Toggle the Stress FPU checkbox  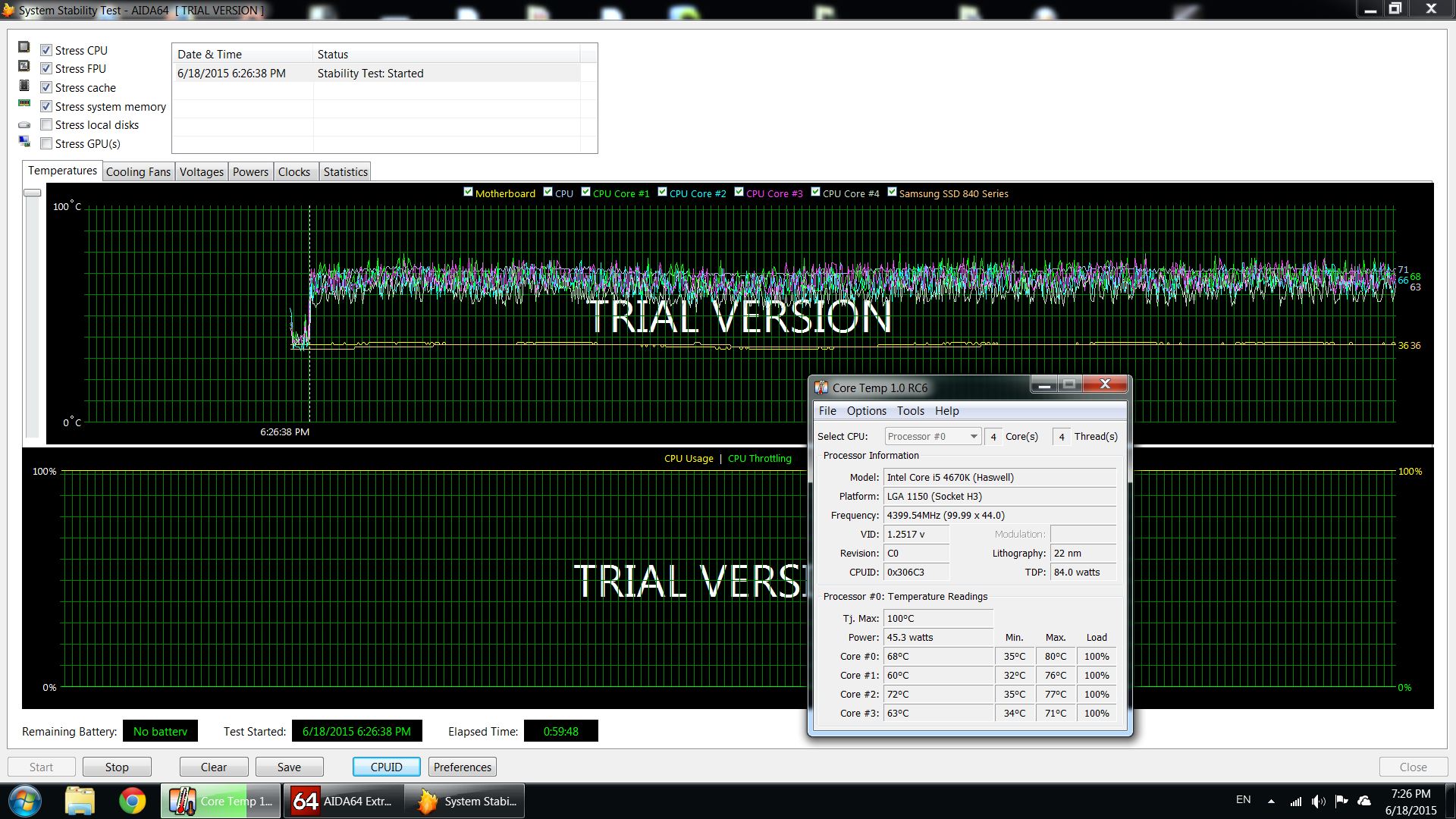[x=46, y=68]
